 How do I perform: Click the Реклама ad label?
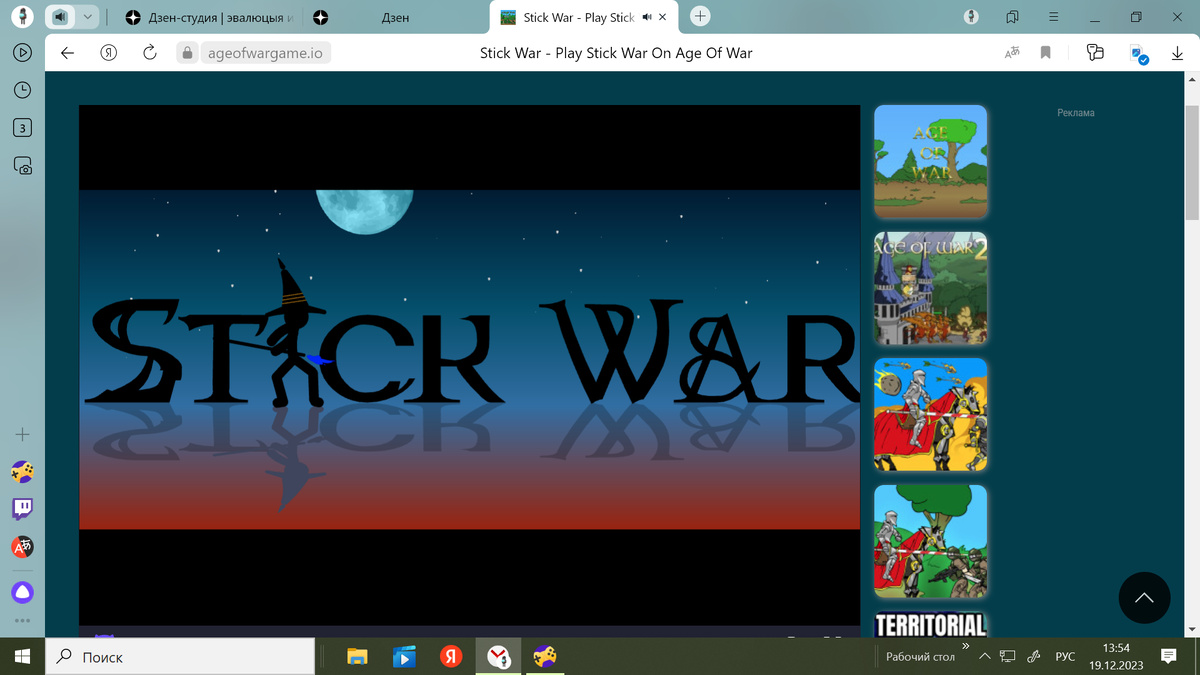point(1075,113)
